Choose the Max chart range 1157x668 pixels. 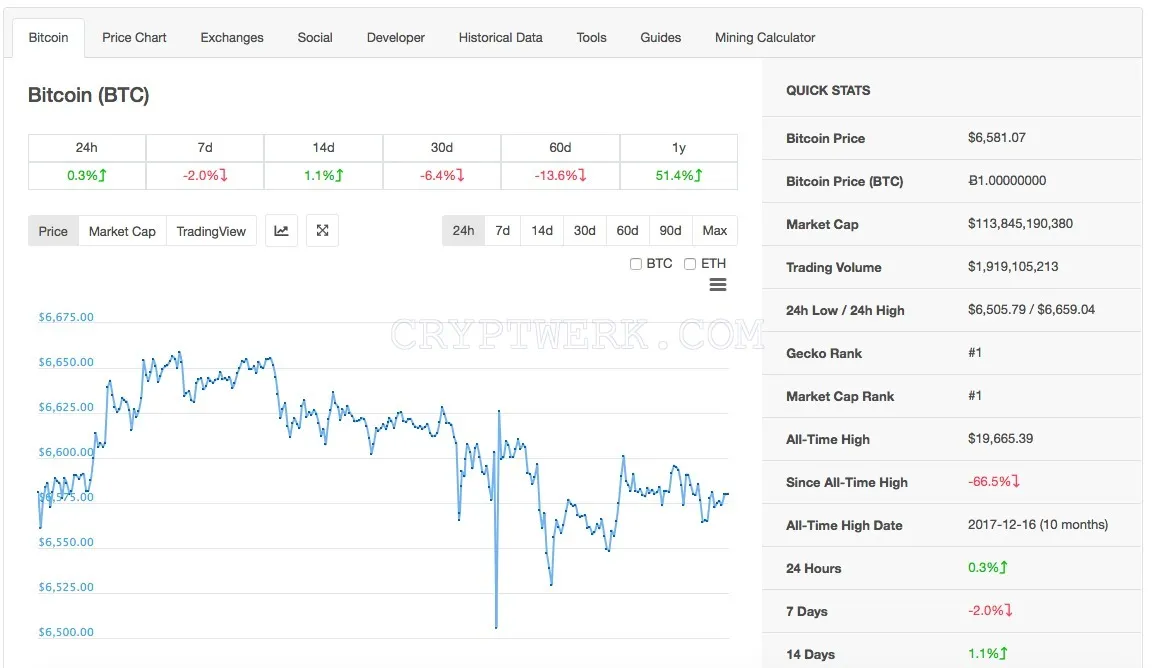pos(714,231)
